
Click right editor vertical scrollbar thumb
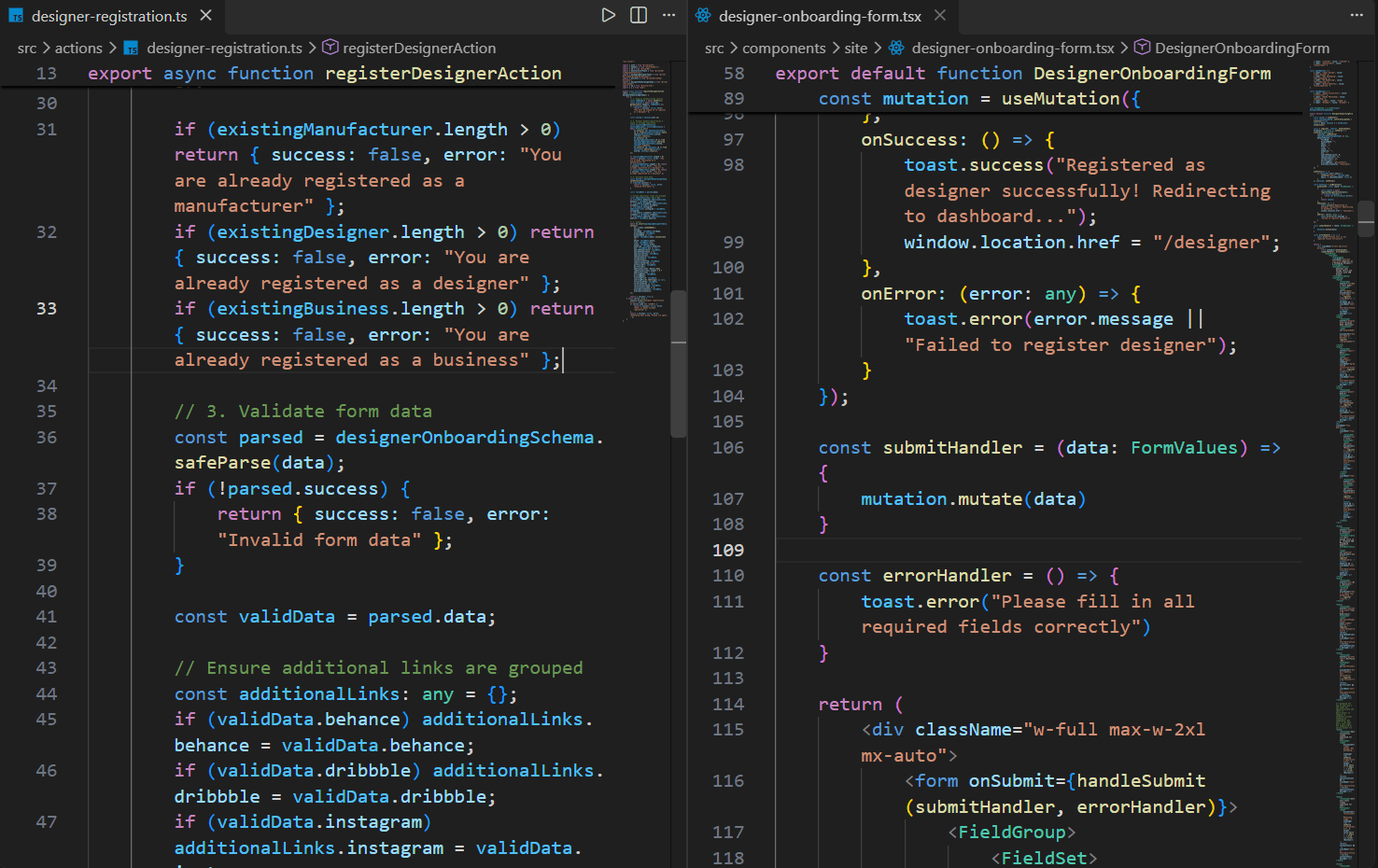(1367, 218)
